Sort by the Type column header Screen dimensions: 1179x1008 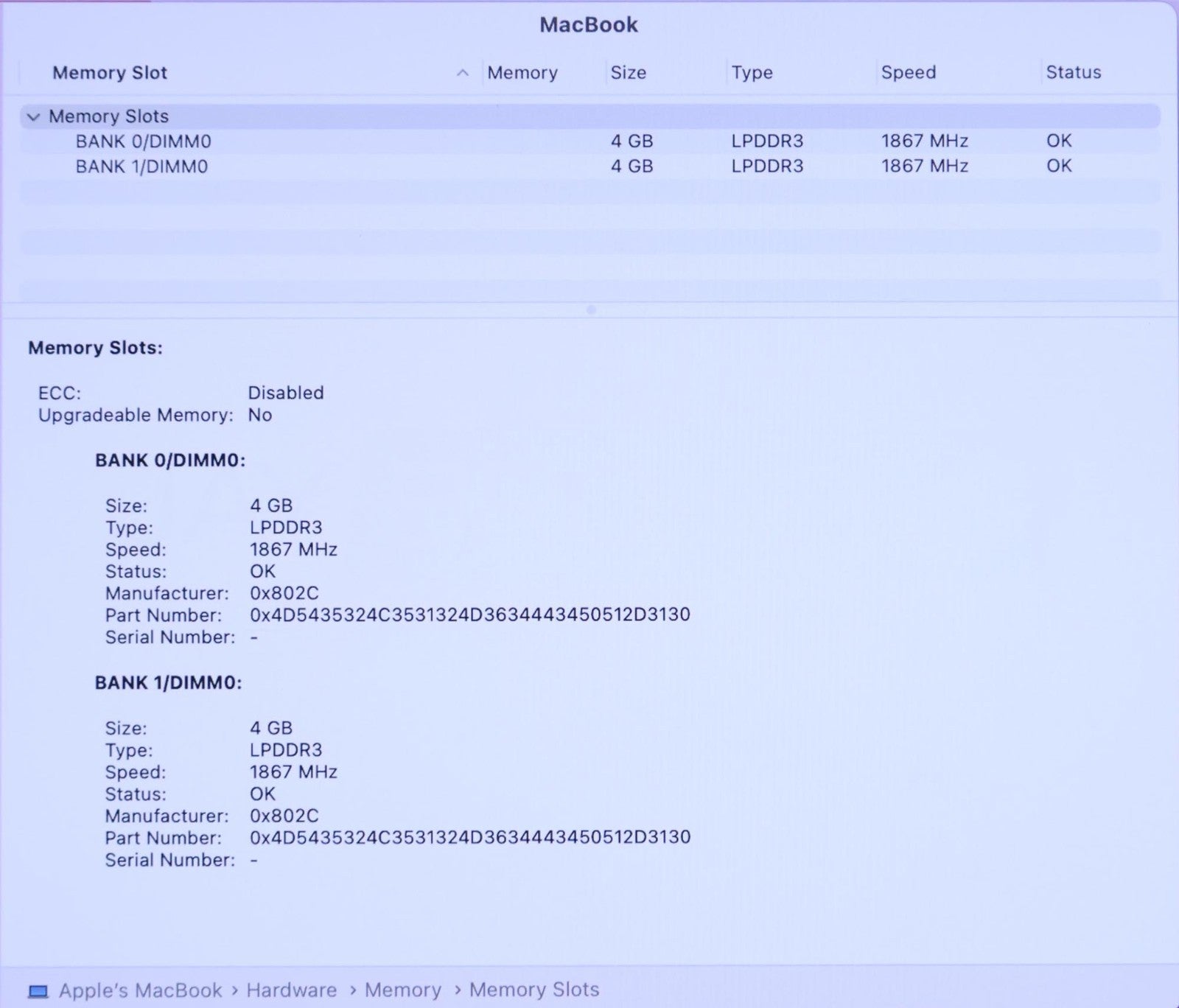(x=752, y=73)
